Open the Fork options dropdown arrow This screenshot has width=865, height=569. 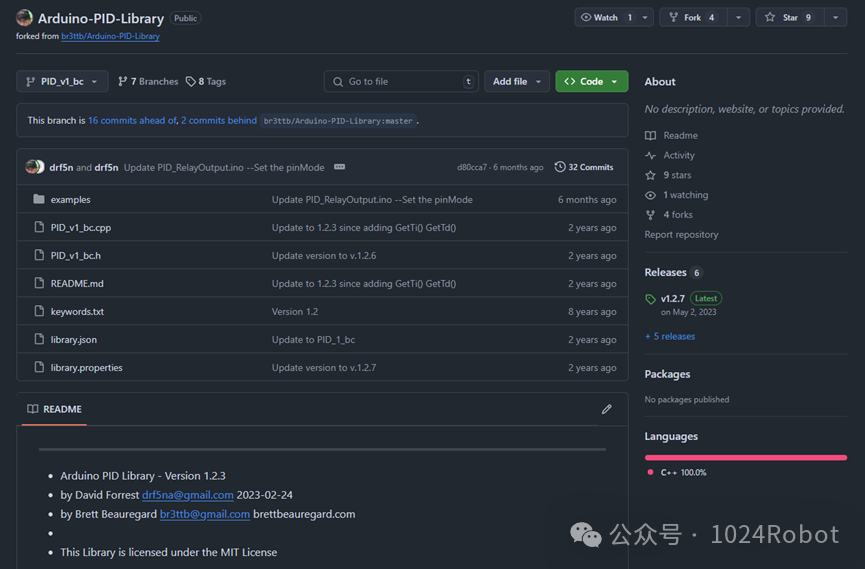click(738, 18)
